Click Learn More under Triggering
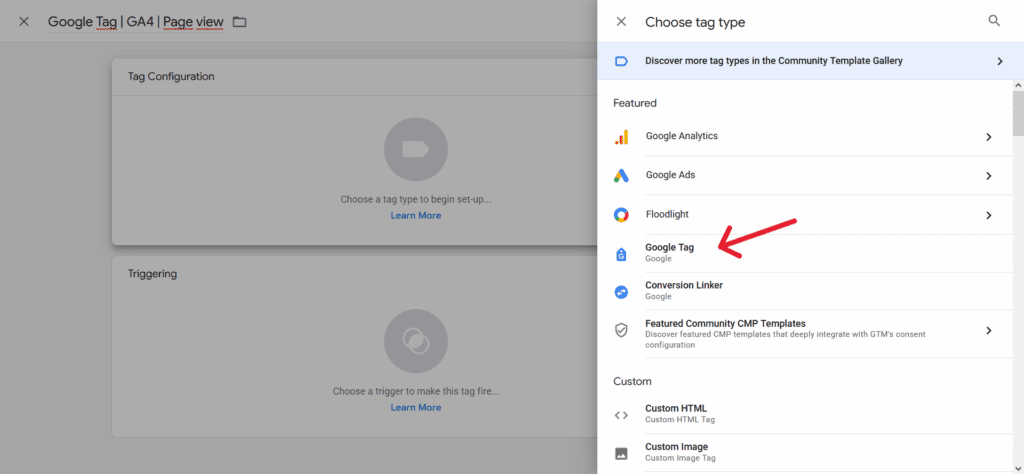1024x474 pixels. [415, 407]
